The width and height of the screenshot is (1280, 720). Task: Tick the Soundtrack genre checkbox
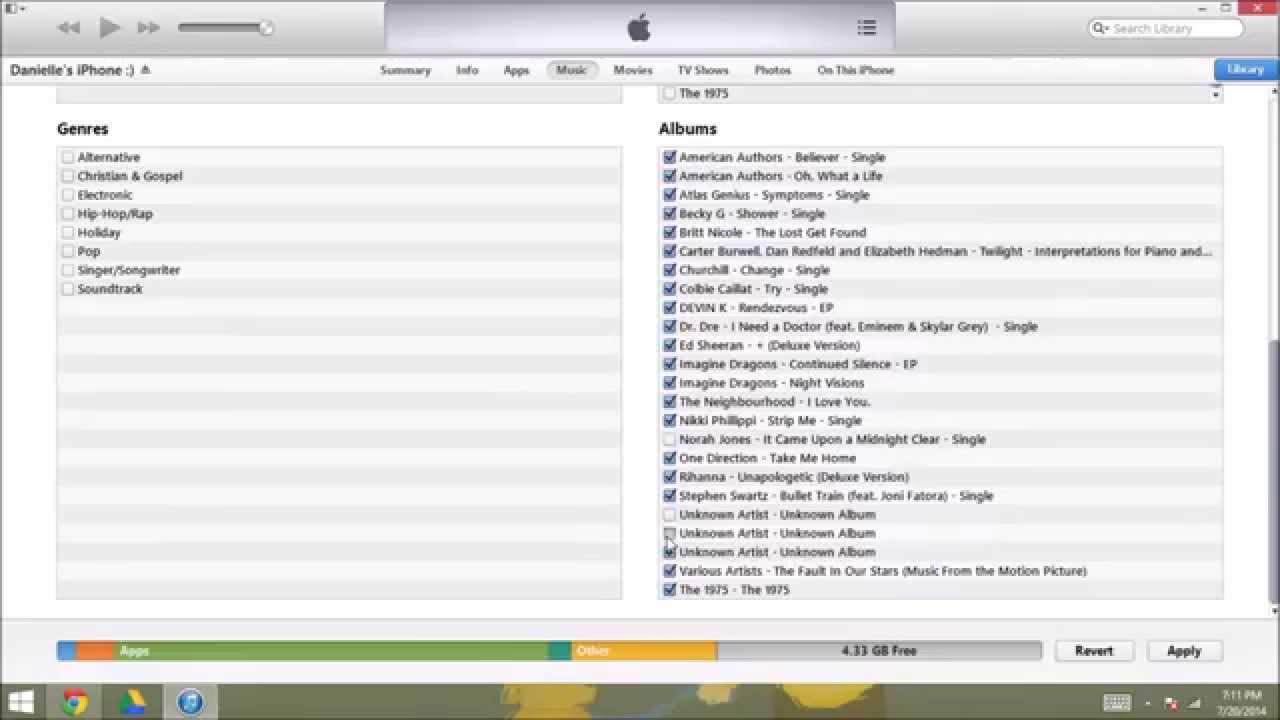click(x=68, y=289)
